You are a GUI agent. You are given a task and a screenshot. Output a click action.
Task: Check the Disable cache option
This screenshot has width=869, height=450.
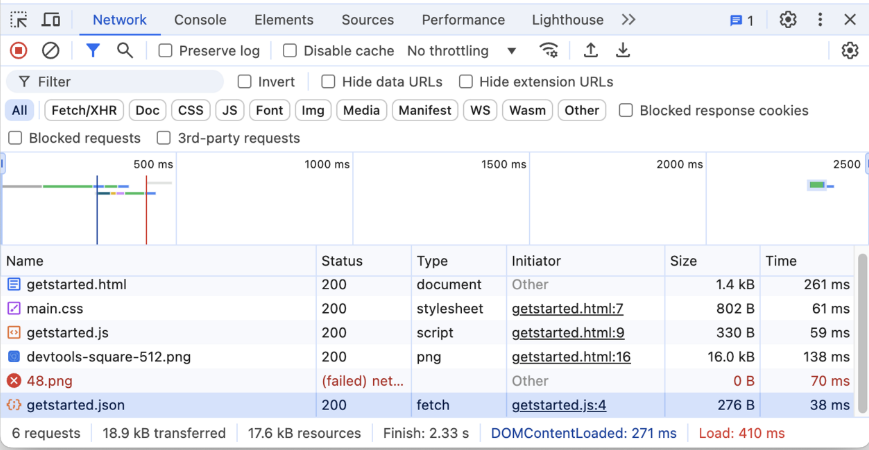(290, 51)
